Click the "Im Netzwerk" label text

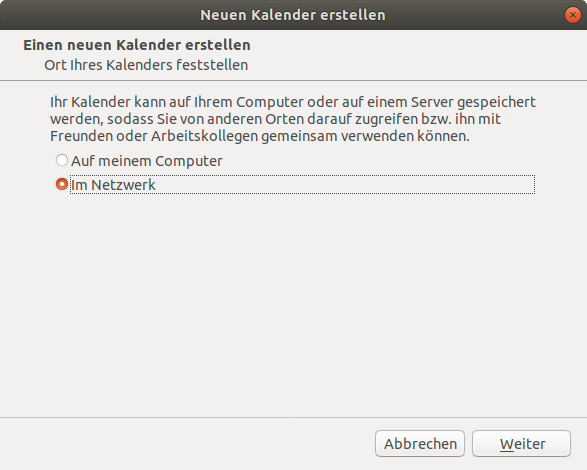click(113, 185)
